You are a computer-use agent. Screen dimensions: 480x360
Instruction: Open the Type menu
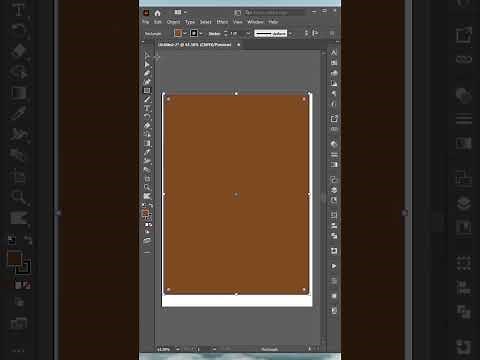tap(190, 22)
